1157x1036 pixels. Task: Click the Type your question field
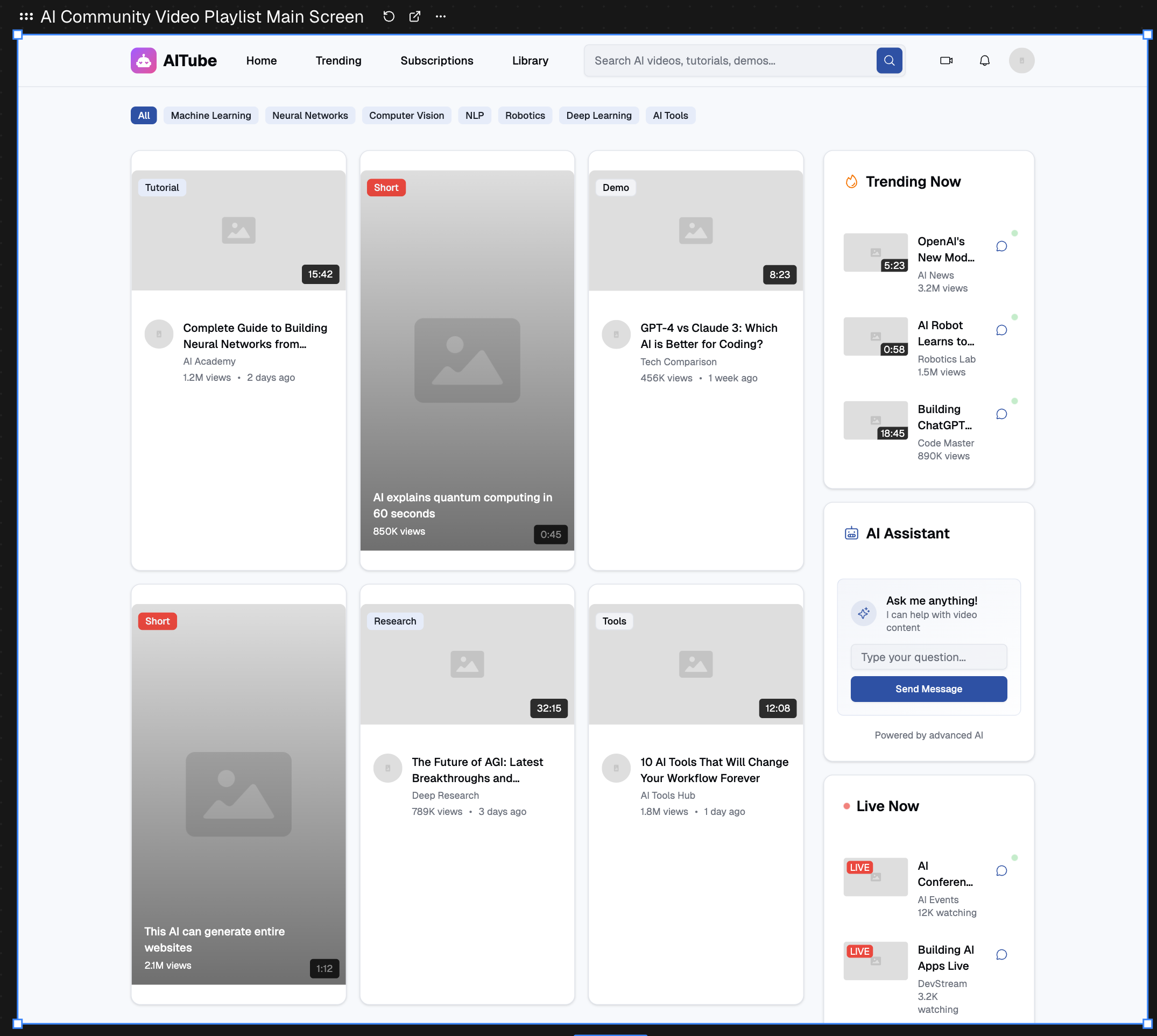tap(928, 657)
